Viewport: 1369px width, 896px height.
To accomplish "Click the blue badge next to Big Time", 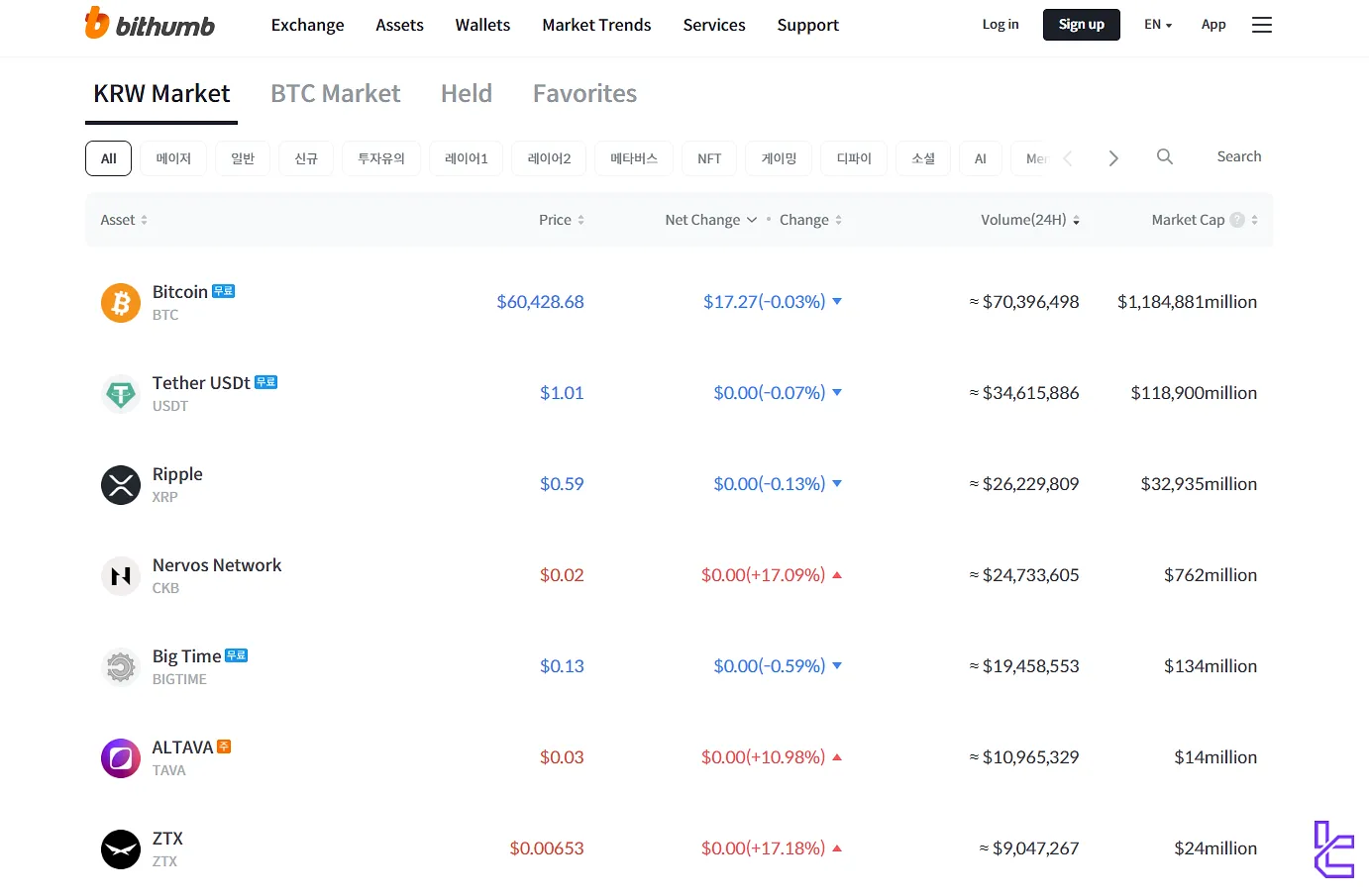I will pos(237,655).
